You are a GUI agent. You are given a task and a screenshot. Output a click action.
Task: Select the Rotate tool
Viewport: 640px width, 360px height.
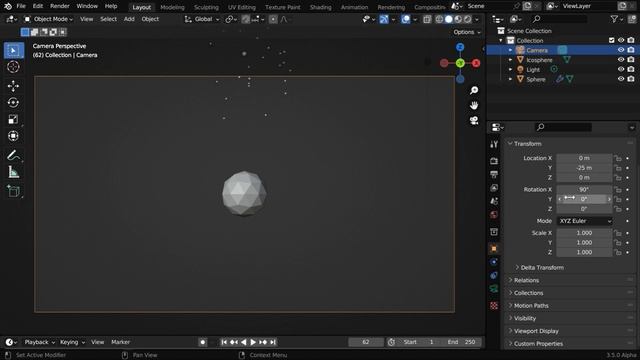click(x=13, y=102)
